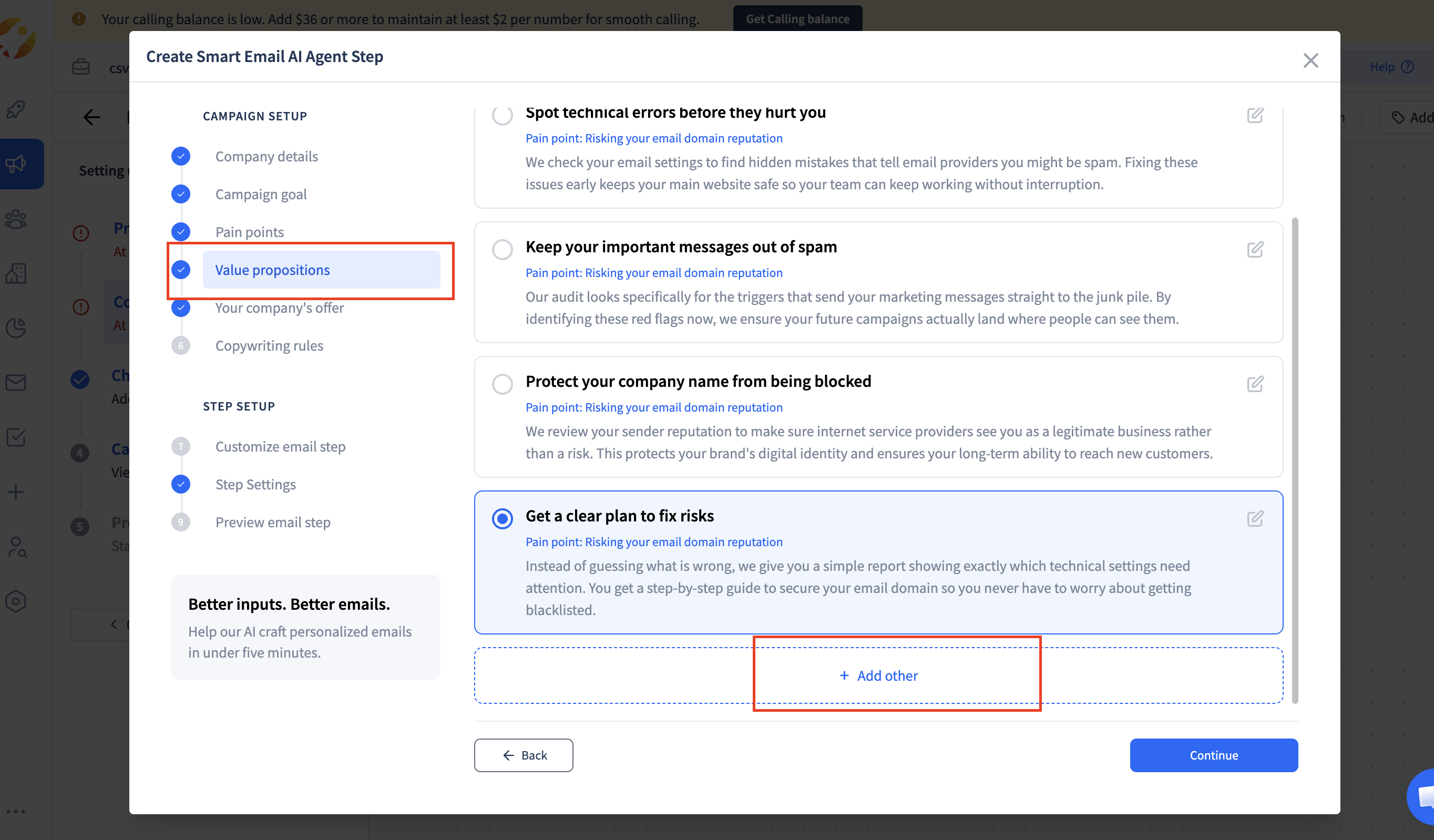Open the Copywriting rules step
Viewport: 1434px width, 840px height.
[269, 345]
